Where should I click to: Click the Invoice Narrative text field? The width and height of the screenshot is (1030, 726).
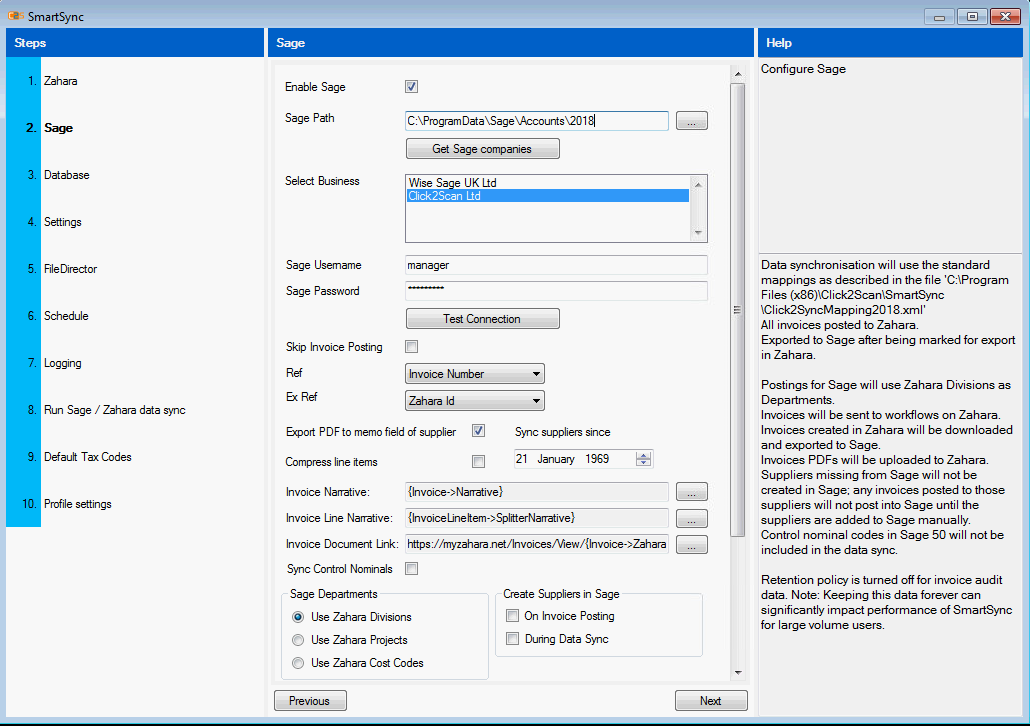click(x=537, y=492)
